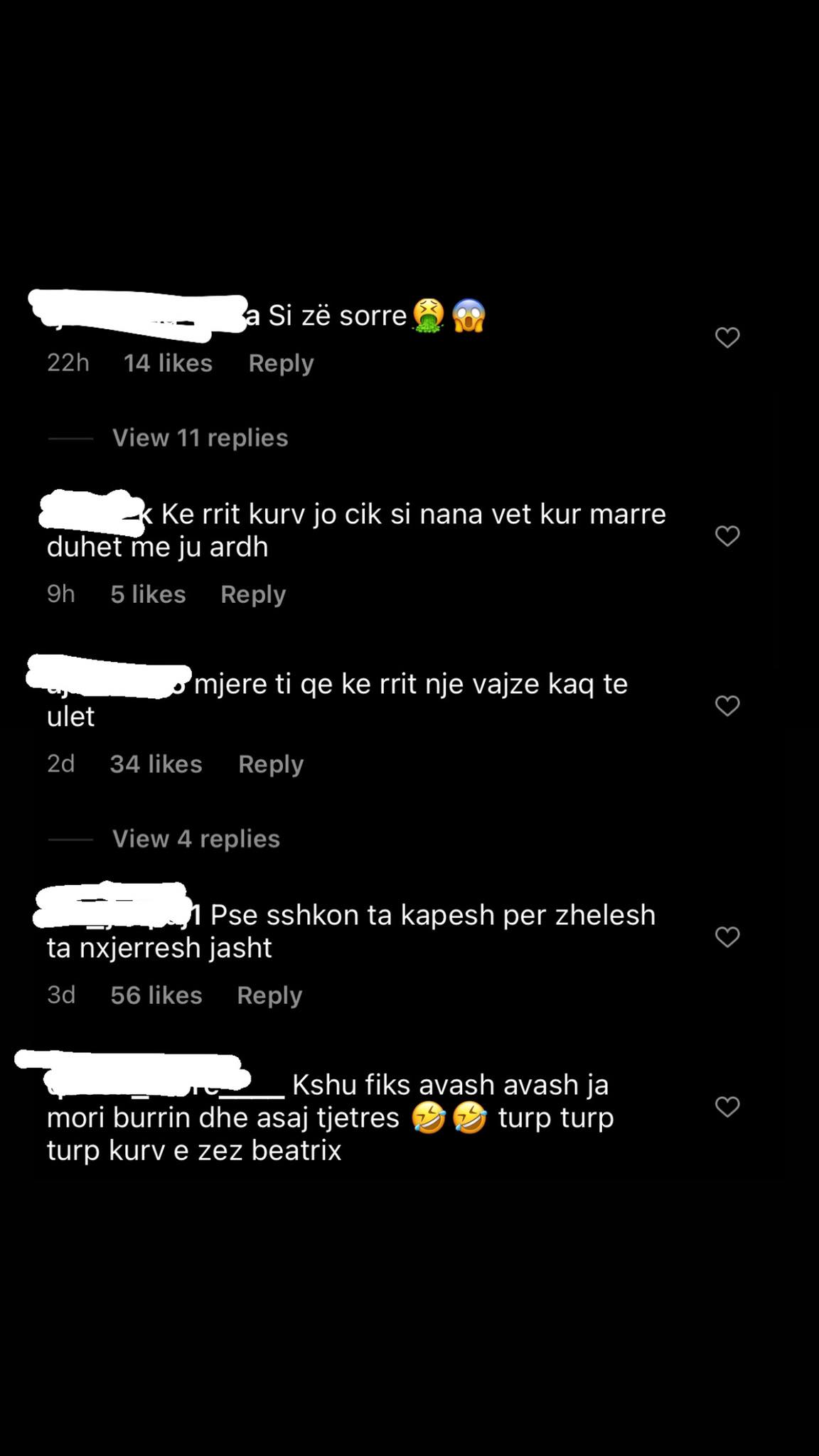
Task: Show who gave 34 likes
Action: [x=156, y=764]
